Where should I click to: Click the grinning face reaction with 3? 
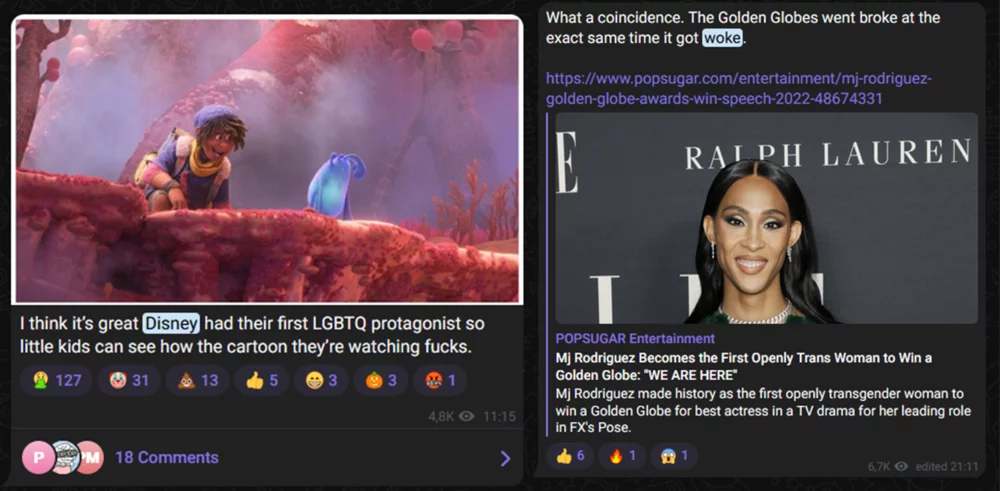(321, 381)
